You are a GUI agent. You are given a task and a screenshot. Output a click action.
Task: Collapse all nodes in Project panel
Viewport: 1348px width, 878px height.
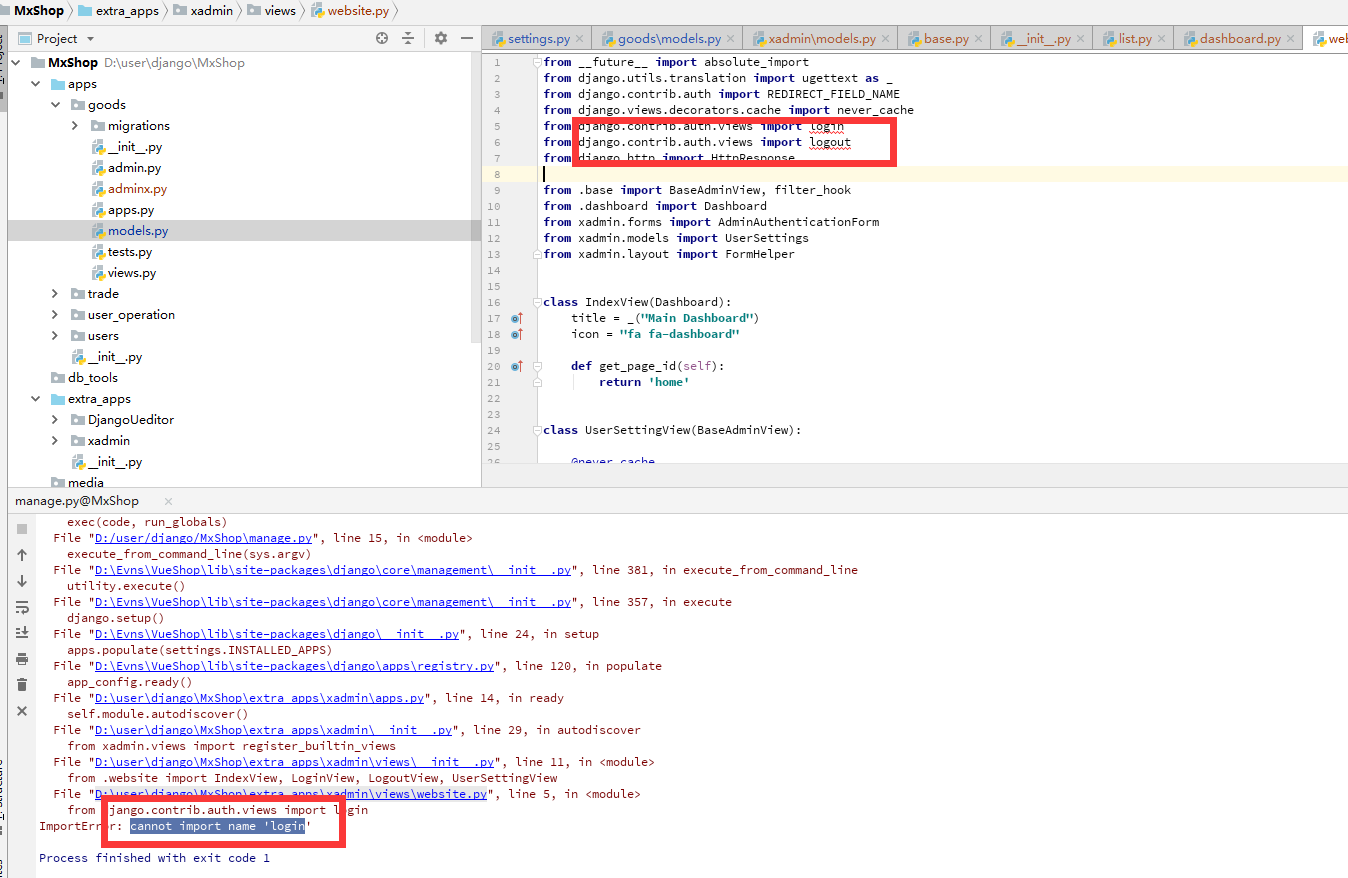(x=408, y=38)
